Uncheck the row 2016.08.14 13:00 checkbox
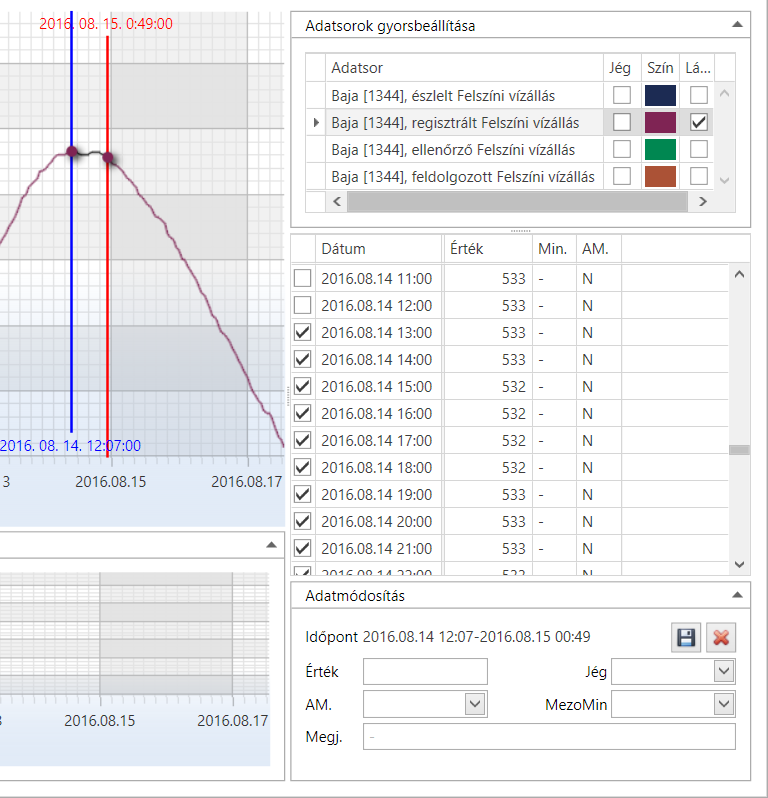This screenshot has height=798, width=768. coord(302,332)
